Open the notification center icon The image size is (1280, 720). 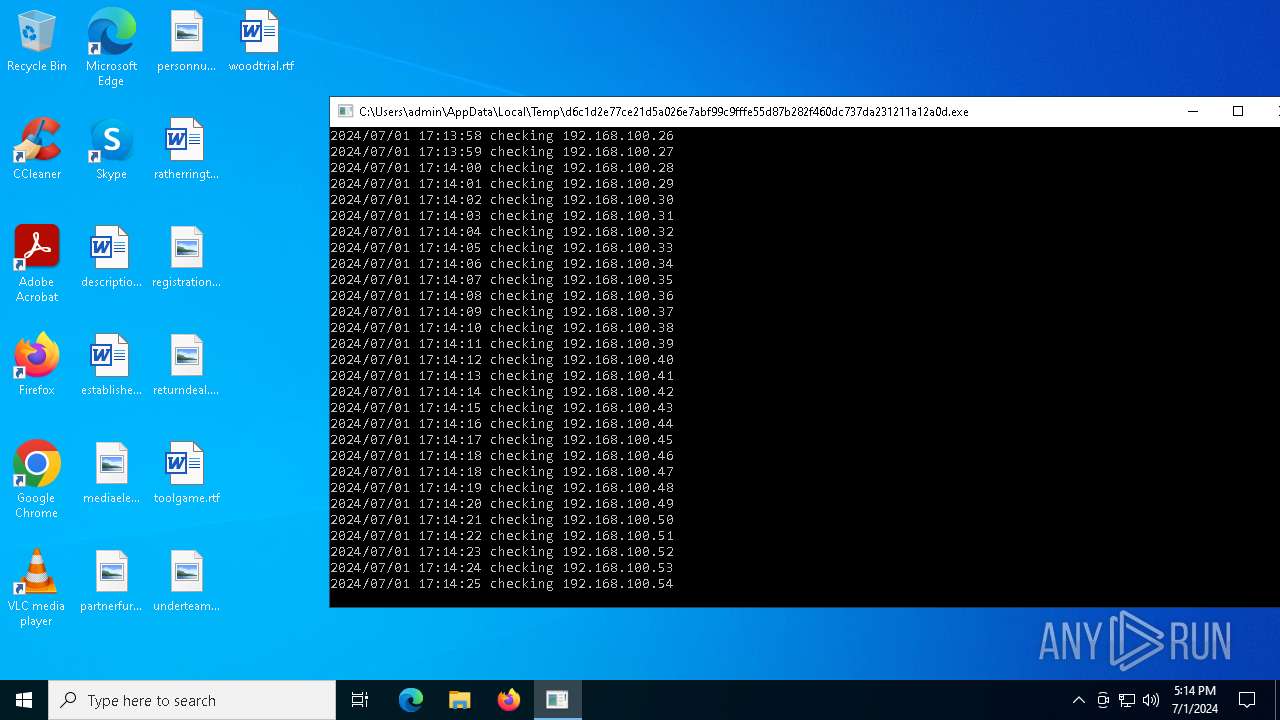point(1247,700)
